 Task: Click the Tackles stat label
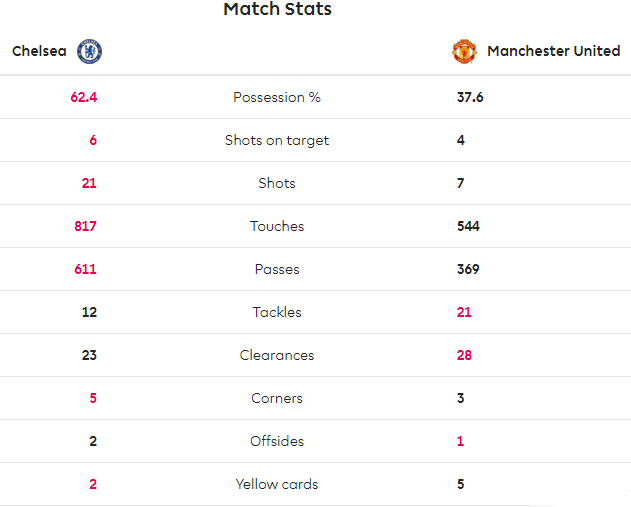pos(277,312)
